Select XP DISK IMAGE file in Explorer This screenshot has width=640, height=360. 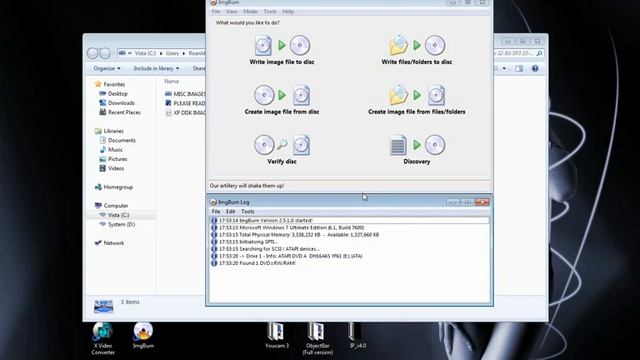185,113
